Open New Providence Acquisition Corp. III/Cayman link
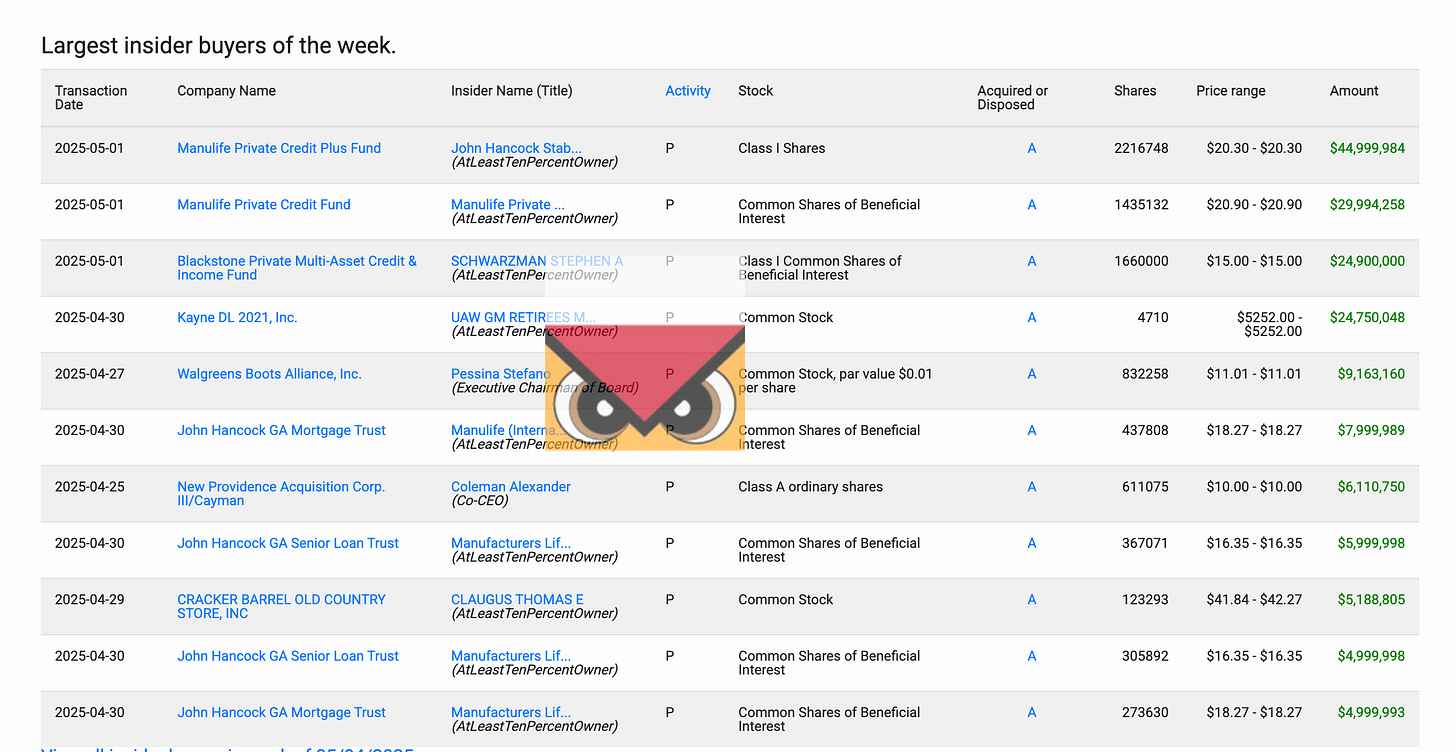Image resolution: width=1456 pixels, height=752 pixels. point(281,494)
